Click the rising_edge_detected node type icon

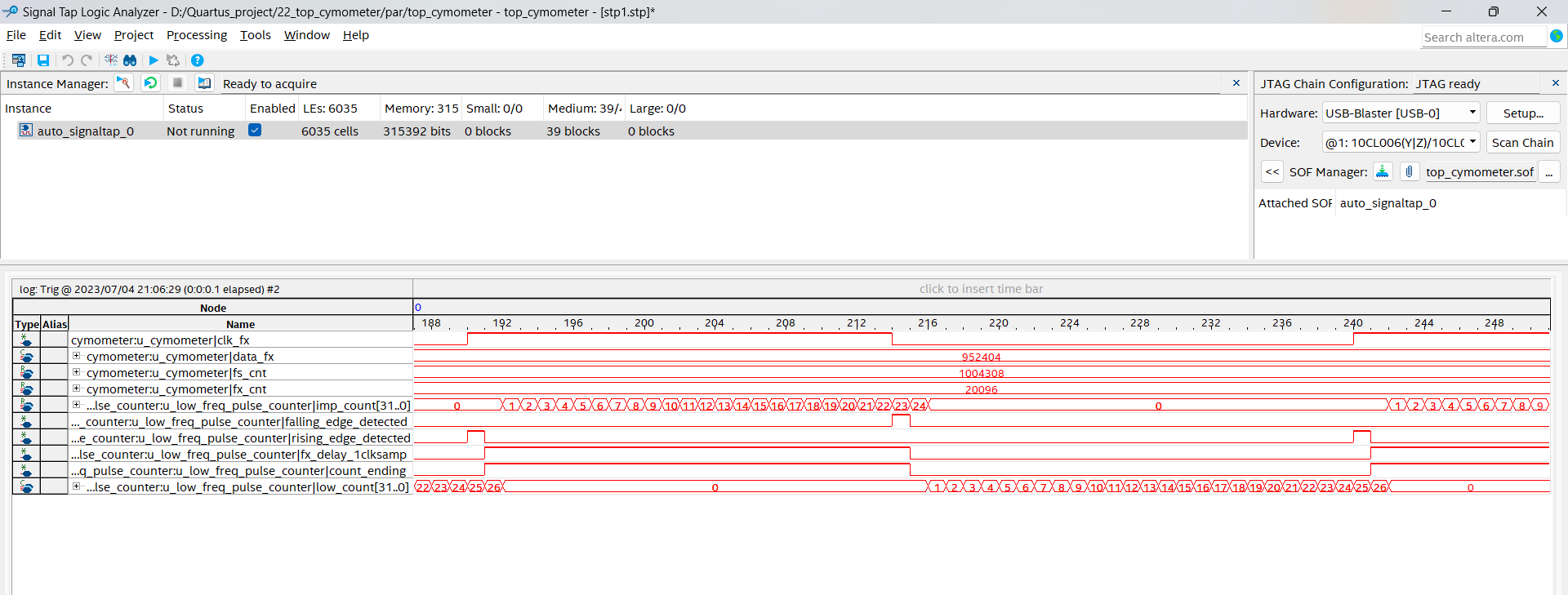tap(26, 438)
